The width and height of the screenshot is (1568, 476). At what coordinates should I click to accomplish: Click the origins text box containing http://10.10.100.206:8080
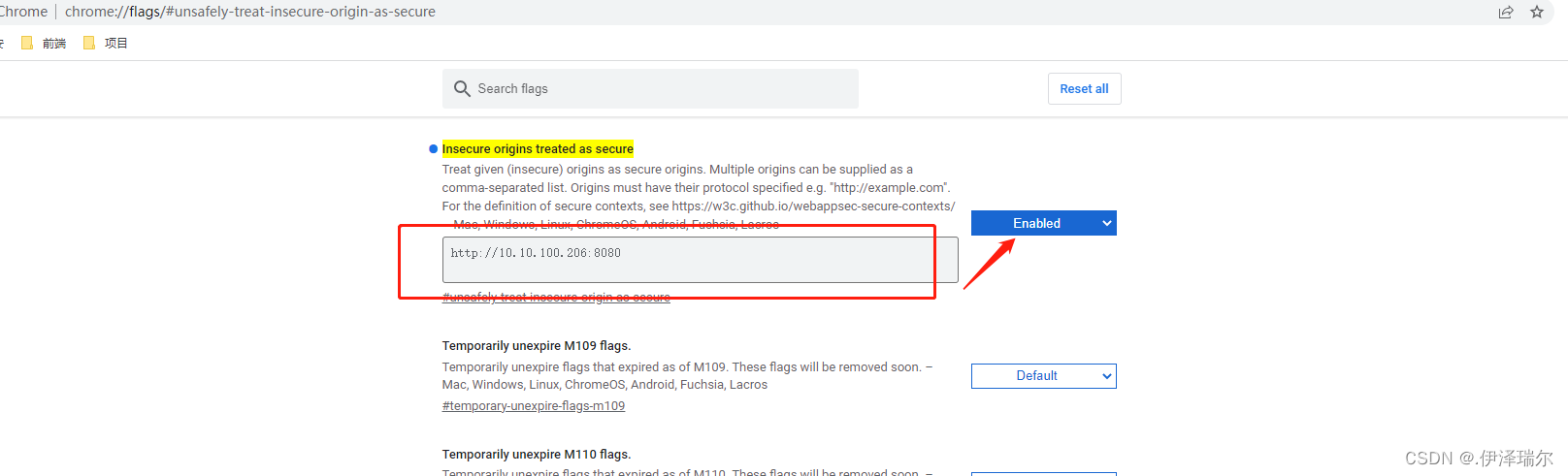click(x=700, y=260)
